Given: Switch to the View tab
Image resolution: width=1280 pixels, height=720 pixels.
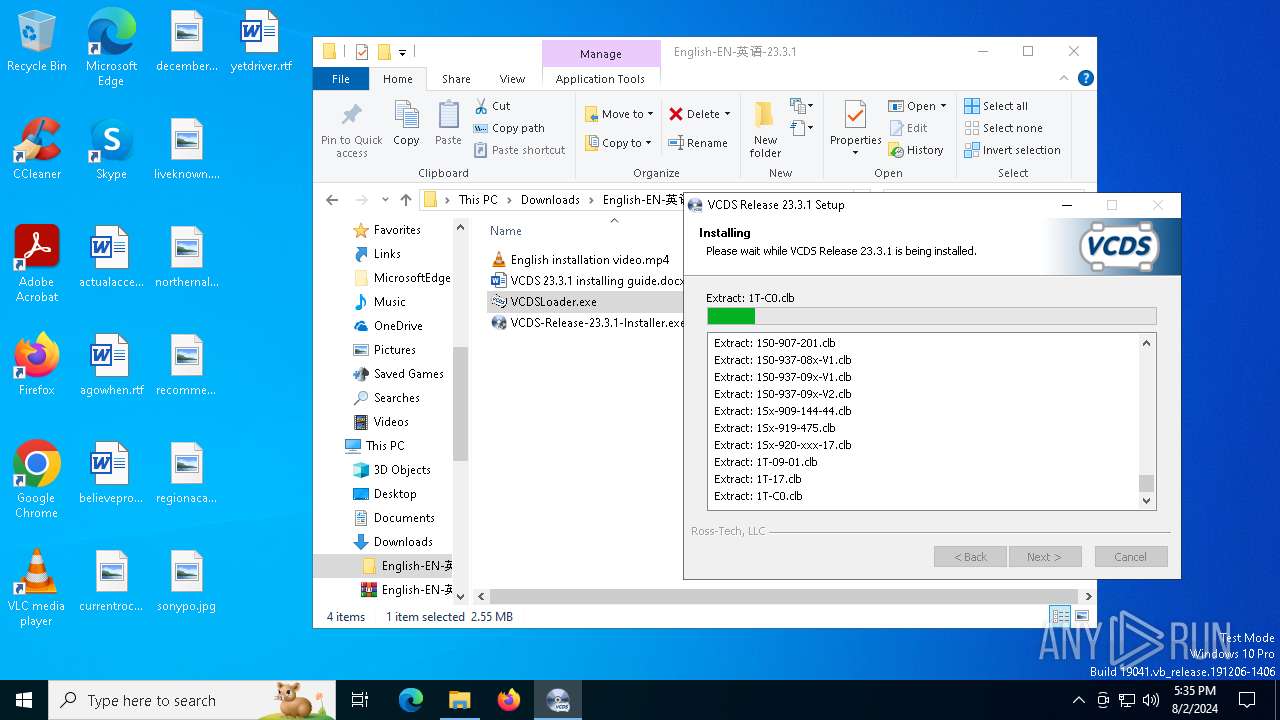Looking at the screenshot, I should pyautogui.click(x=512, y=79).
